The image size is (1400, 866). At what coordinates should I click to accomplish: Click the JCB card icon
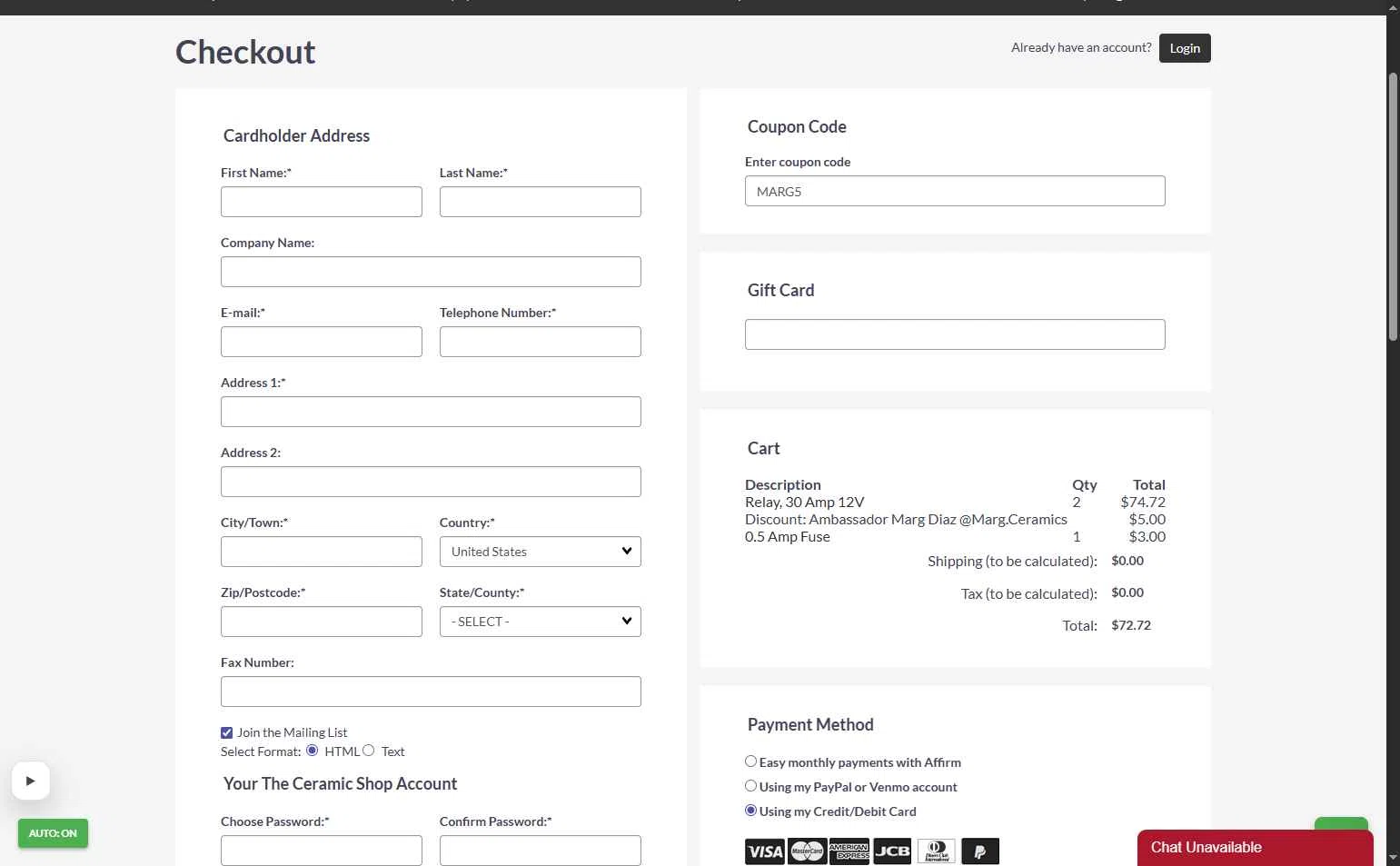892,851
